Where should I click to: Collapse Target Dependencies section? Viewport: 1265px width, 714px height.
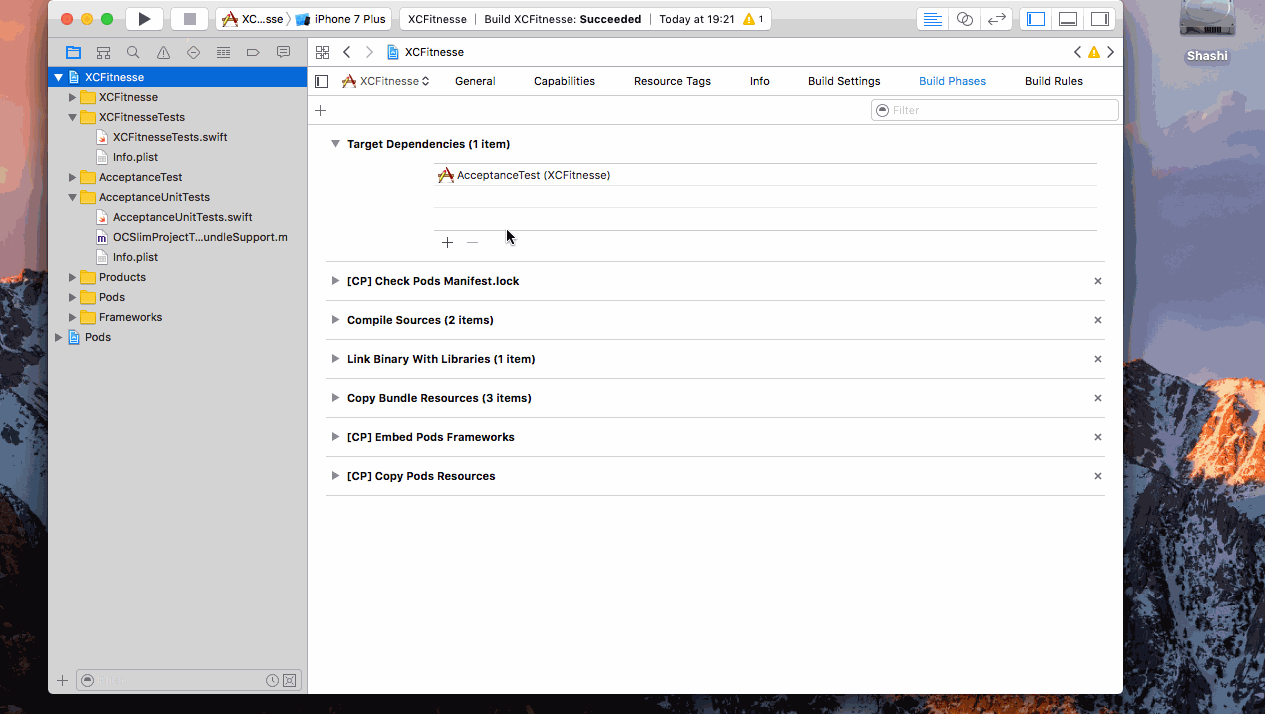[336, 144]
